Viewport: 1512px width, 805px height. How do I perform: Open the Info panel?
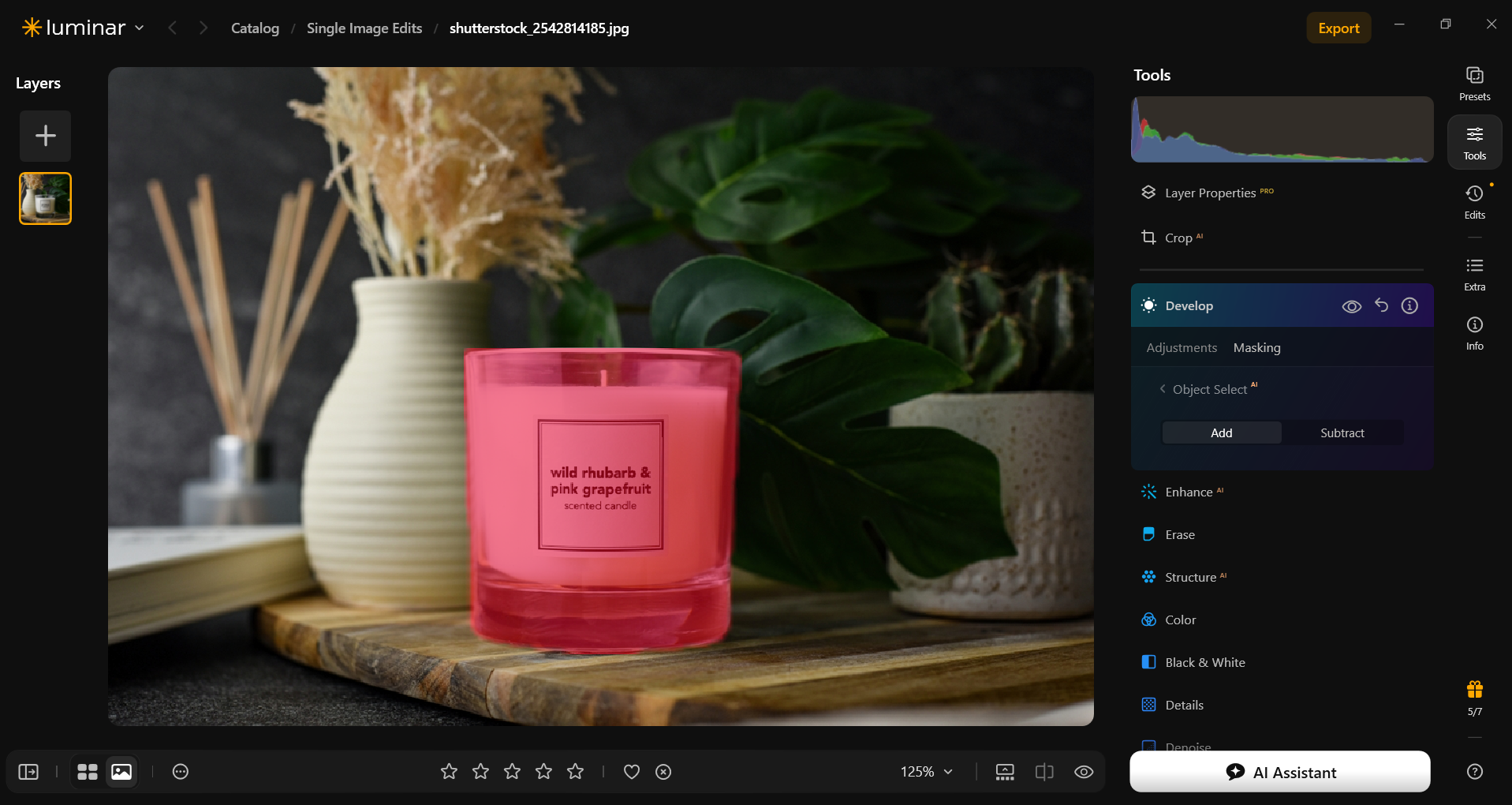tap(1474, 333)
